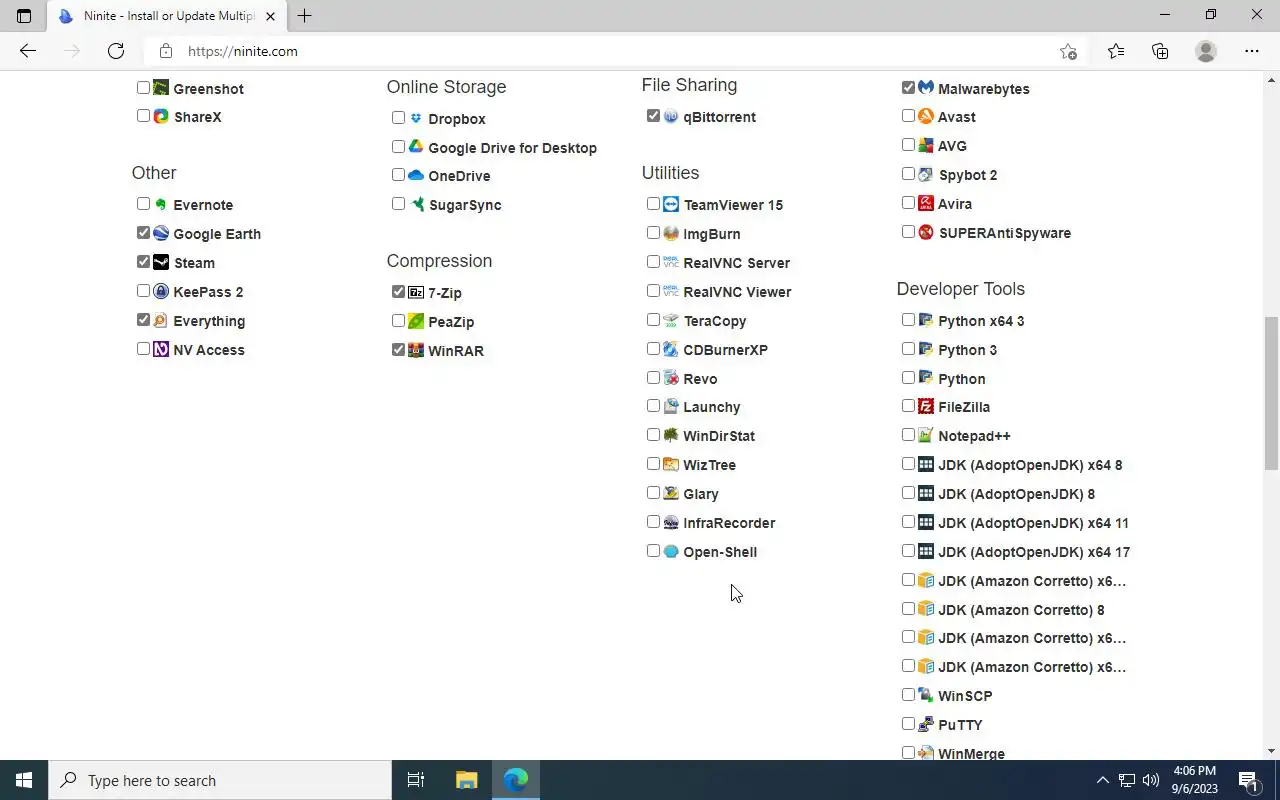Uncheck the qBittorrent checkbox
Screen dimensions: 1280x800
point(653,115)
